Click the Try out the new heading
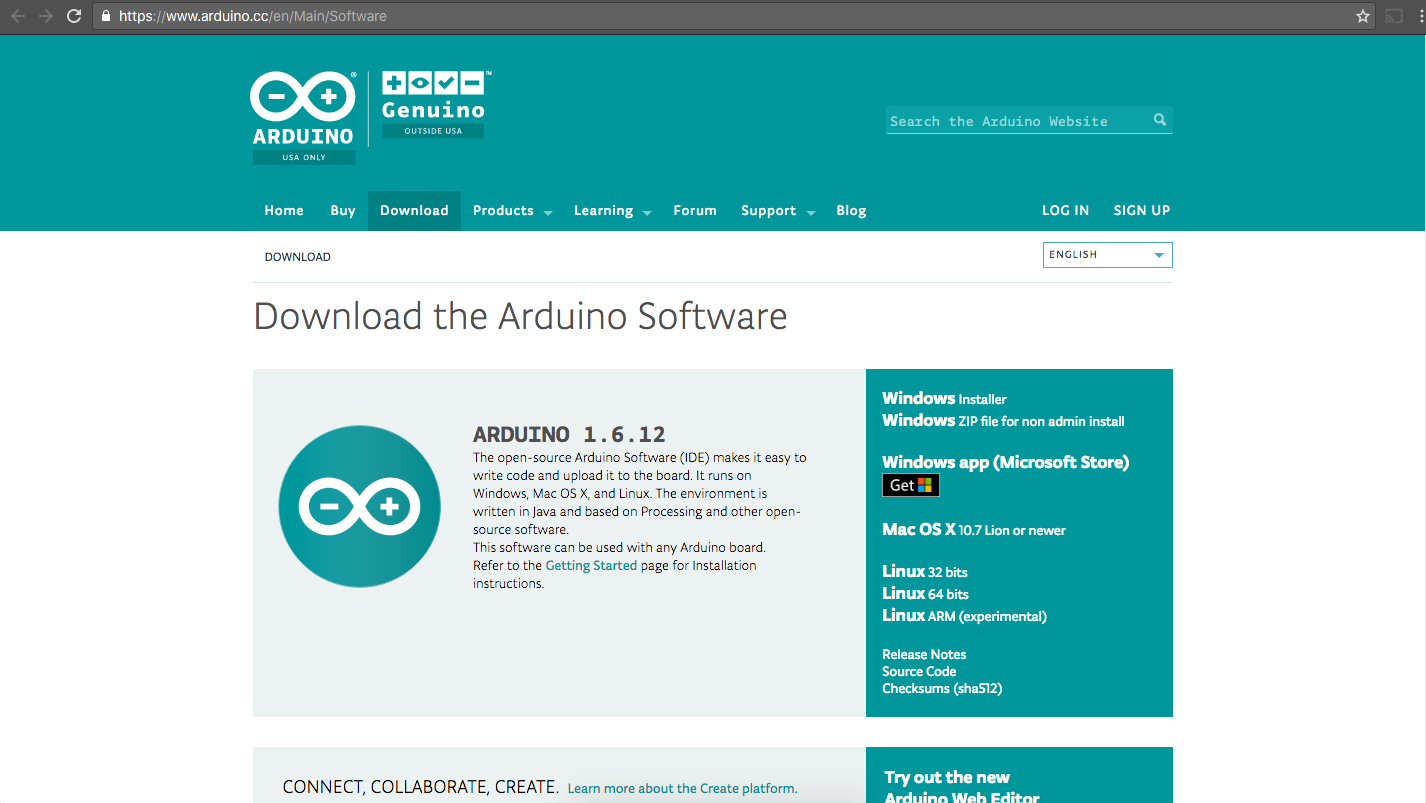 [x=947, y=778]
